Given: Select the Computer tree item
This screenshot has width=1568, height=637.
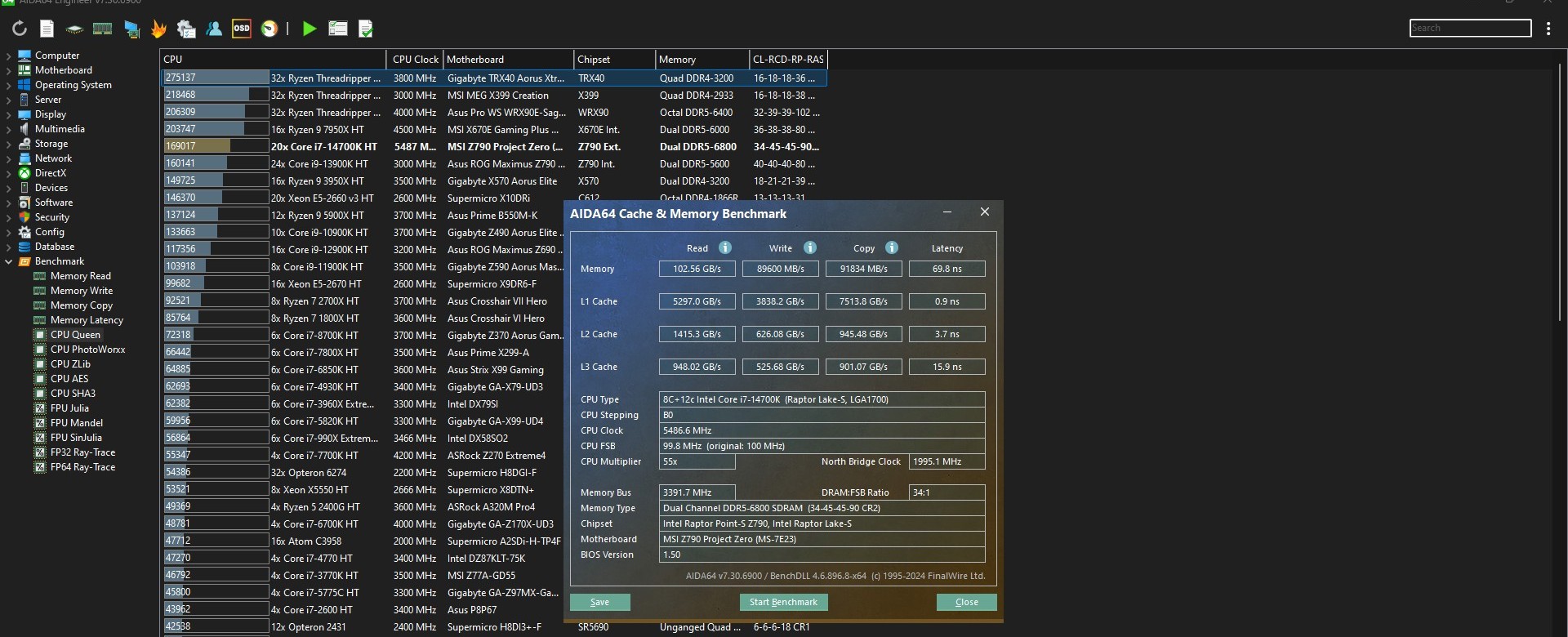Looking at the screenshot, I should point(57,56).
